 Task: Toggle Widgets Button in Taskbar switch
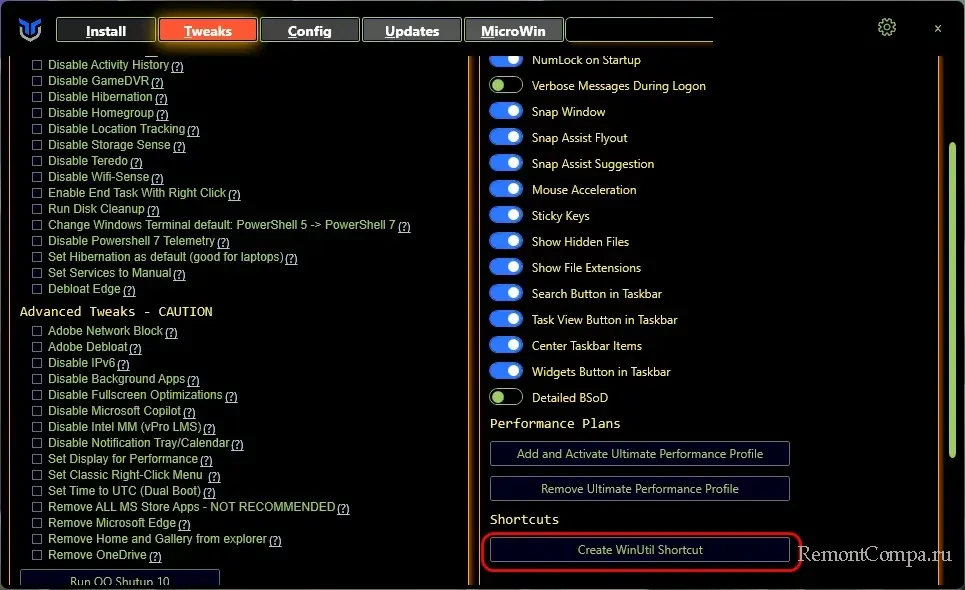click(506, 371)
